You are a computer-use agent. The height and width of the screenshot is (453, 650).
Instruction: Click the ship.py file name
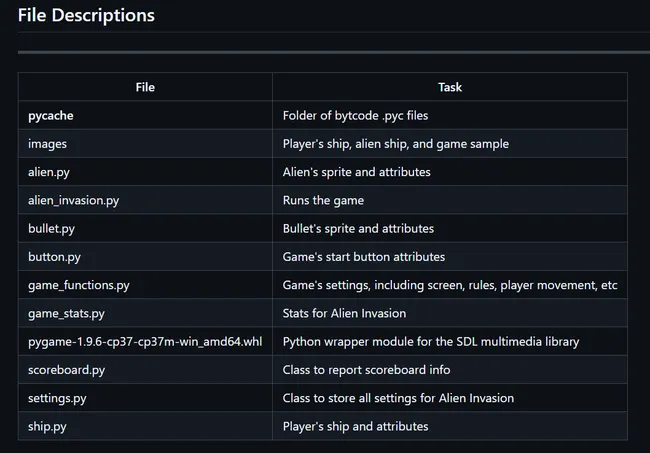coord(47,426)
